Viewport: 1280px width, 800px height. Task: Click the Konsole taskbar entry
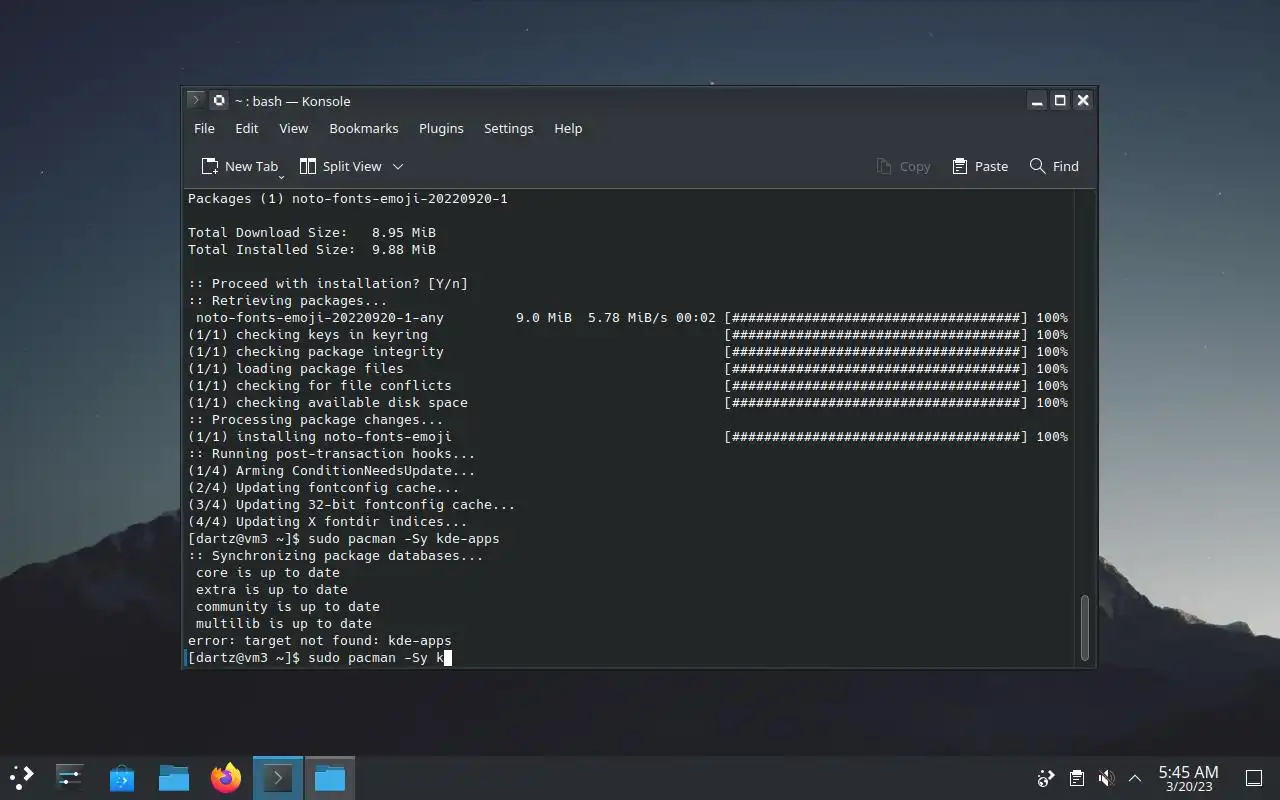coord(278,777)
